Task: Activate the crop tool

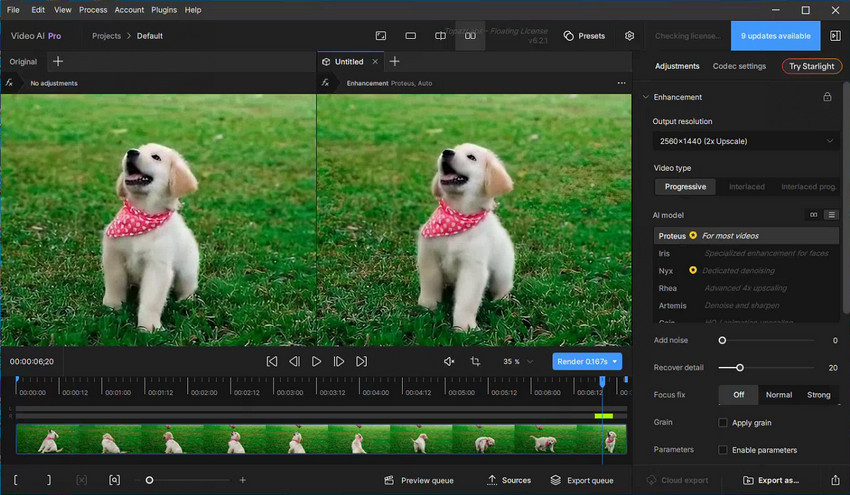Action: 475,362
